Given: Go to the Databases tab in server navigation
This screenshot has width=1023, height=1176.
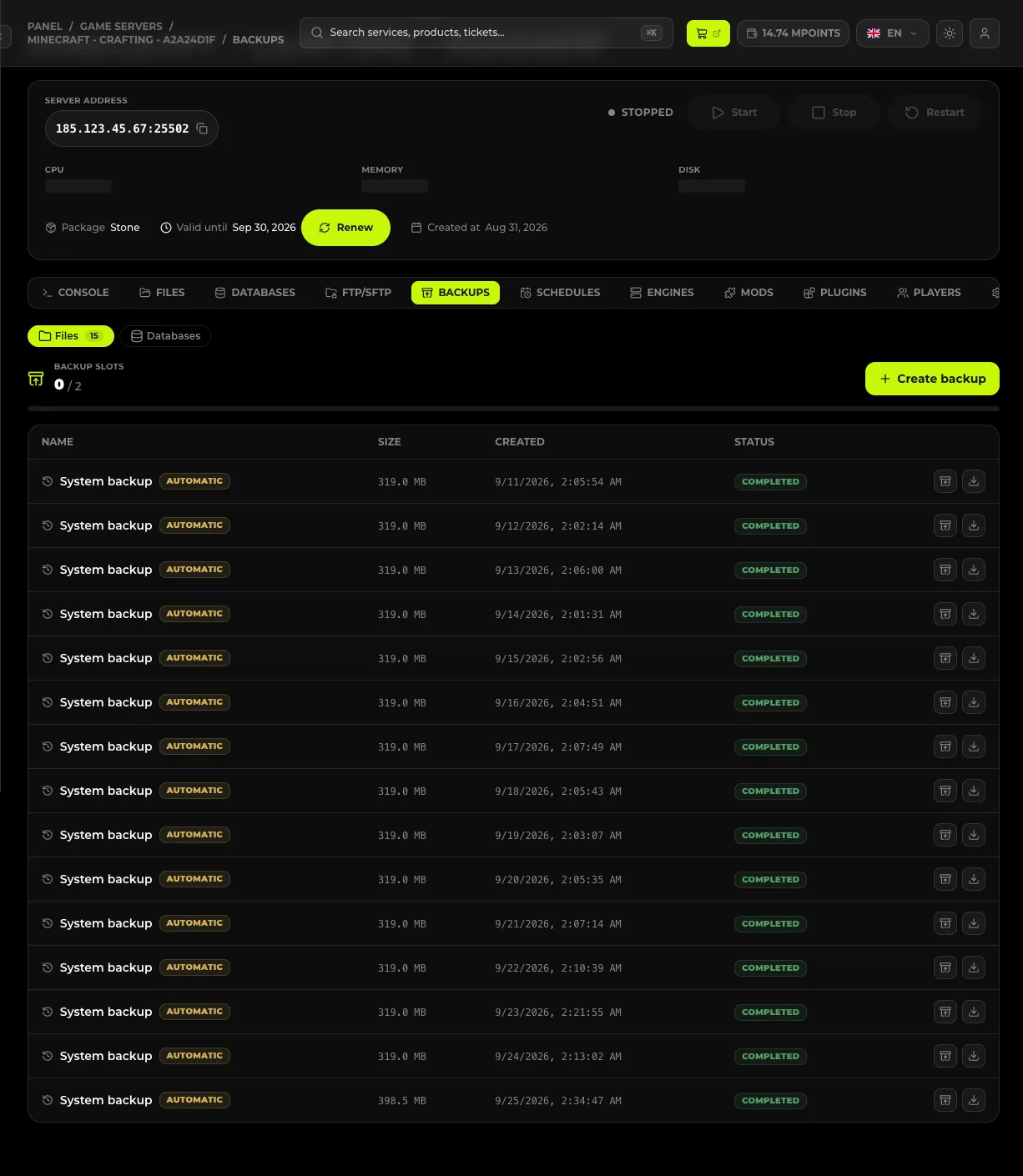Looking at the screenshot, I should 255,293.
